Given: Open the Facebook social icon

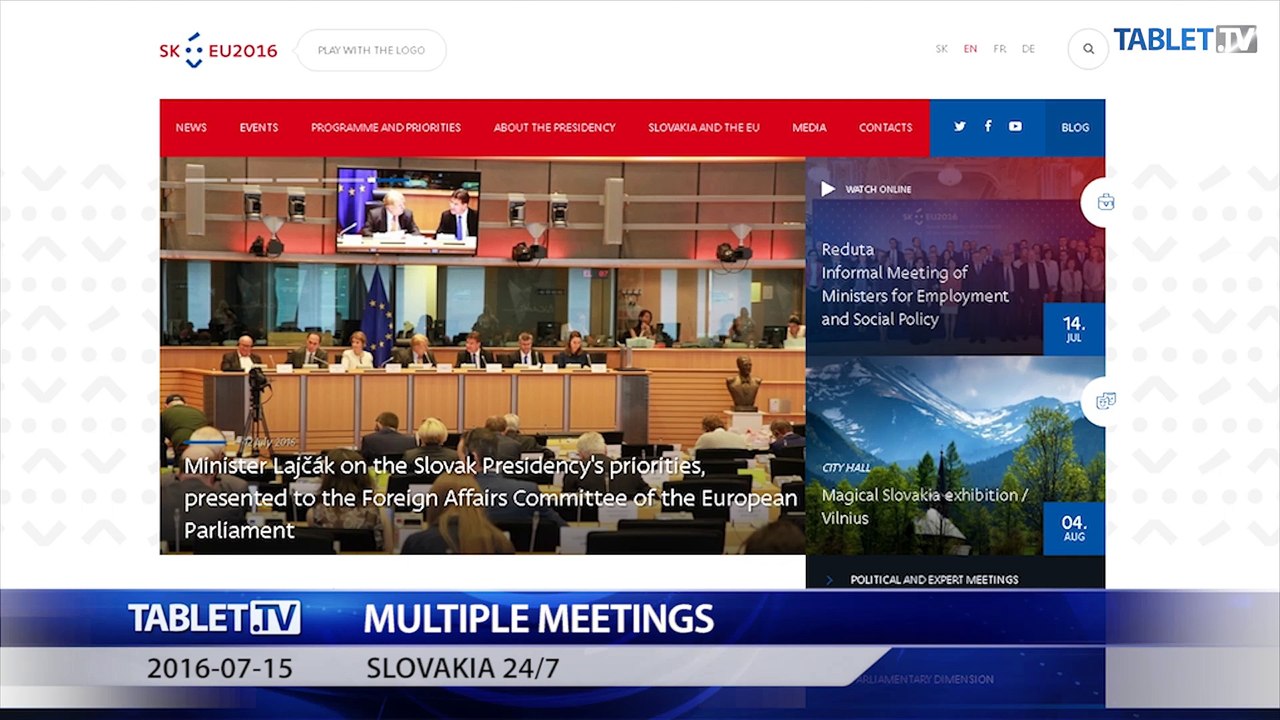Looking at the screenshot, I should tap(988, 126).
